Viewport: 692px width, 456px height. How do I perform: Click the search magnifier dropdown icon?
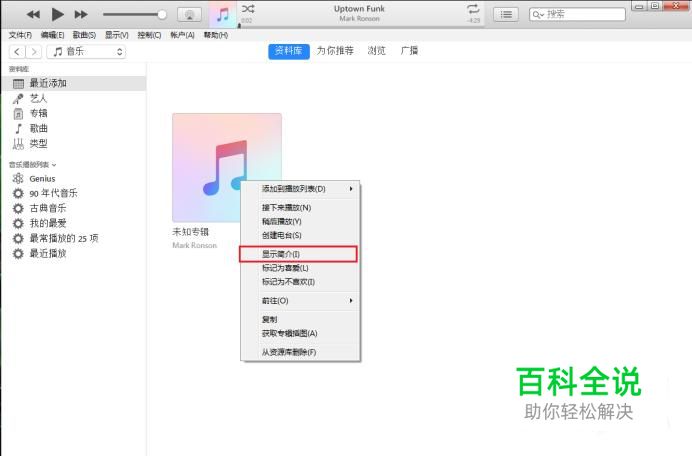pyautogui.click(x=538, y=15)
